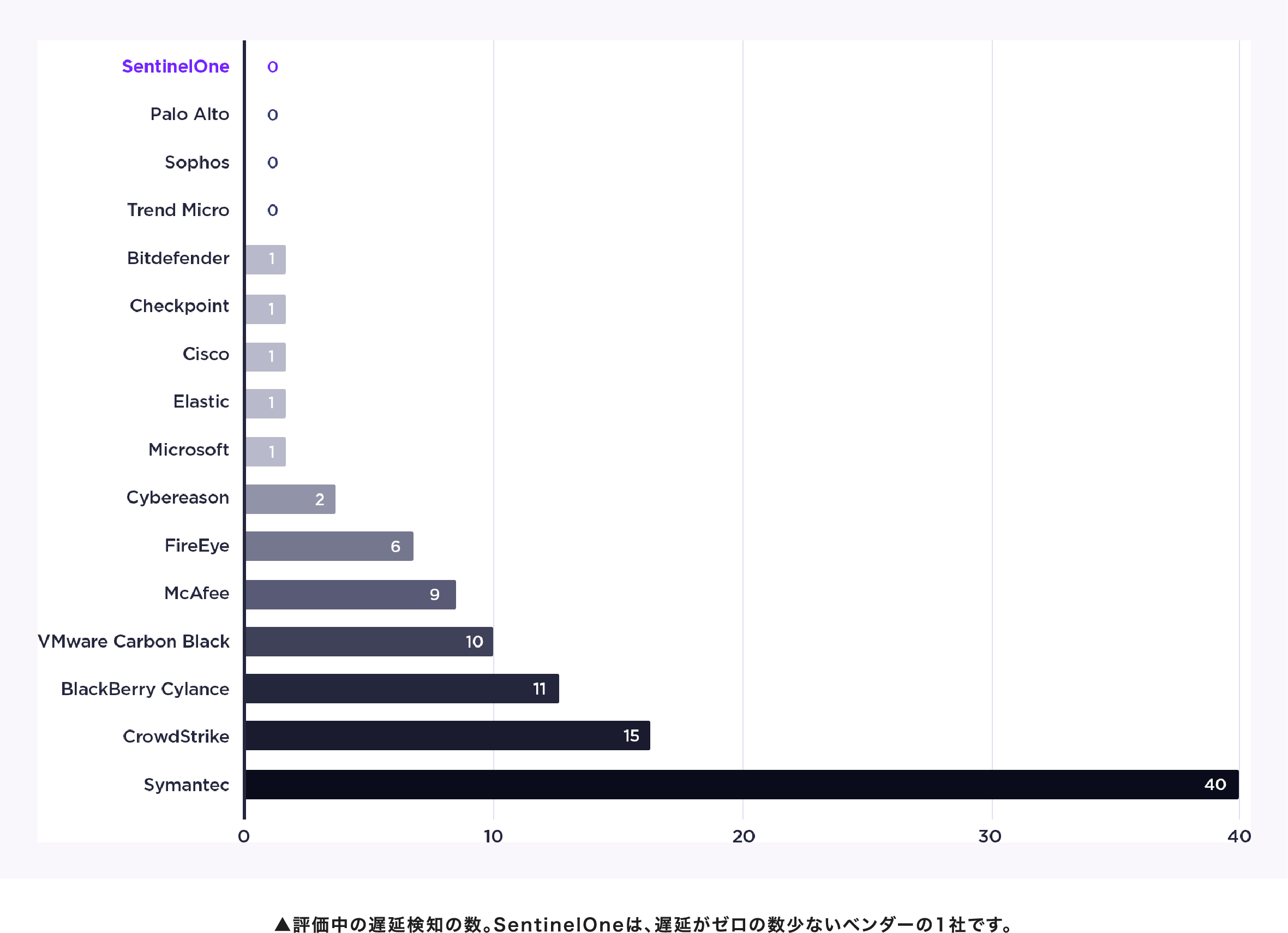Viewport: 1288px width, 933px height.
Task: Select the Elastic label
Action: coord(202,402)
